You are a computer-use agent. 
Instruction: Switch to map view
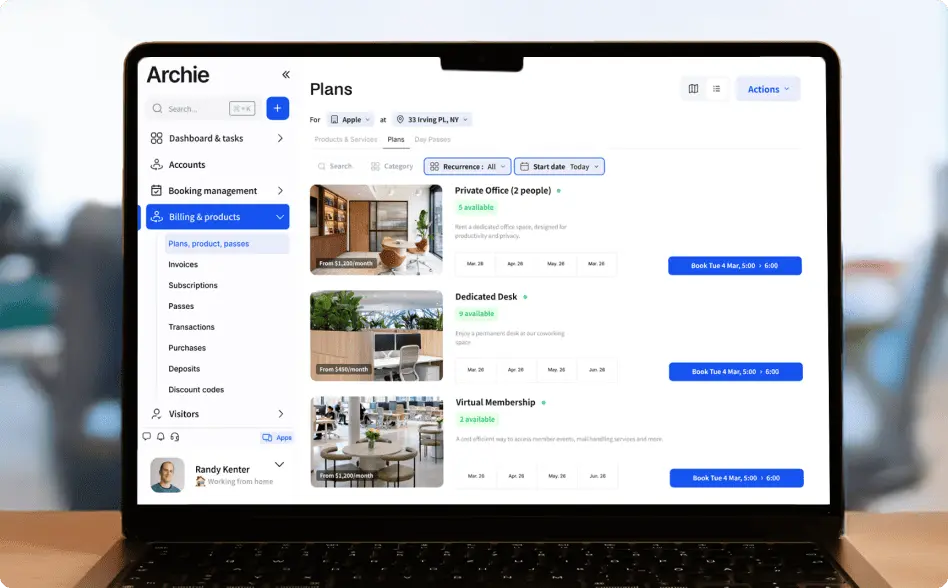693,89
